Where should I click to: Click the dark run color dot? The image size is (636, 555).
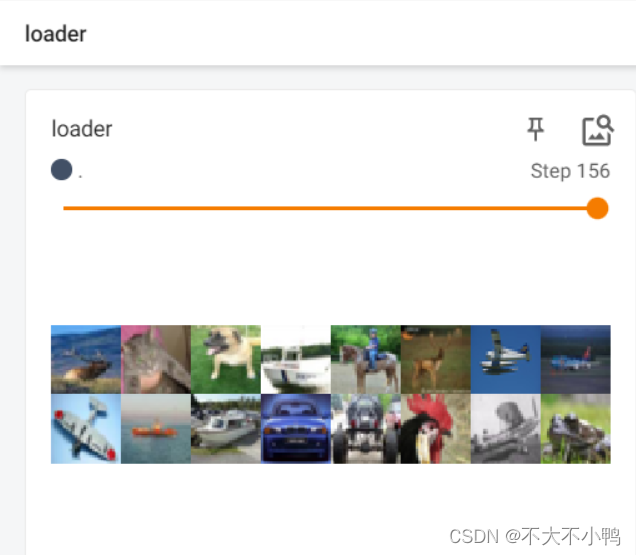tap(62, 170)
